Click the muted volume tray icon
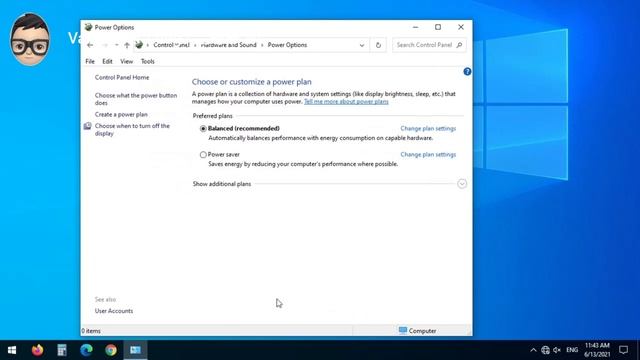This screenshot has height=360, width=640. (x=557, y=350)
